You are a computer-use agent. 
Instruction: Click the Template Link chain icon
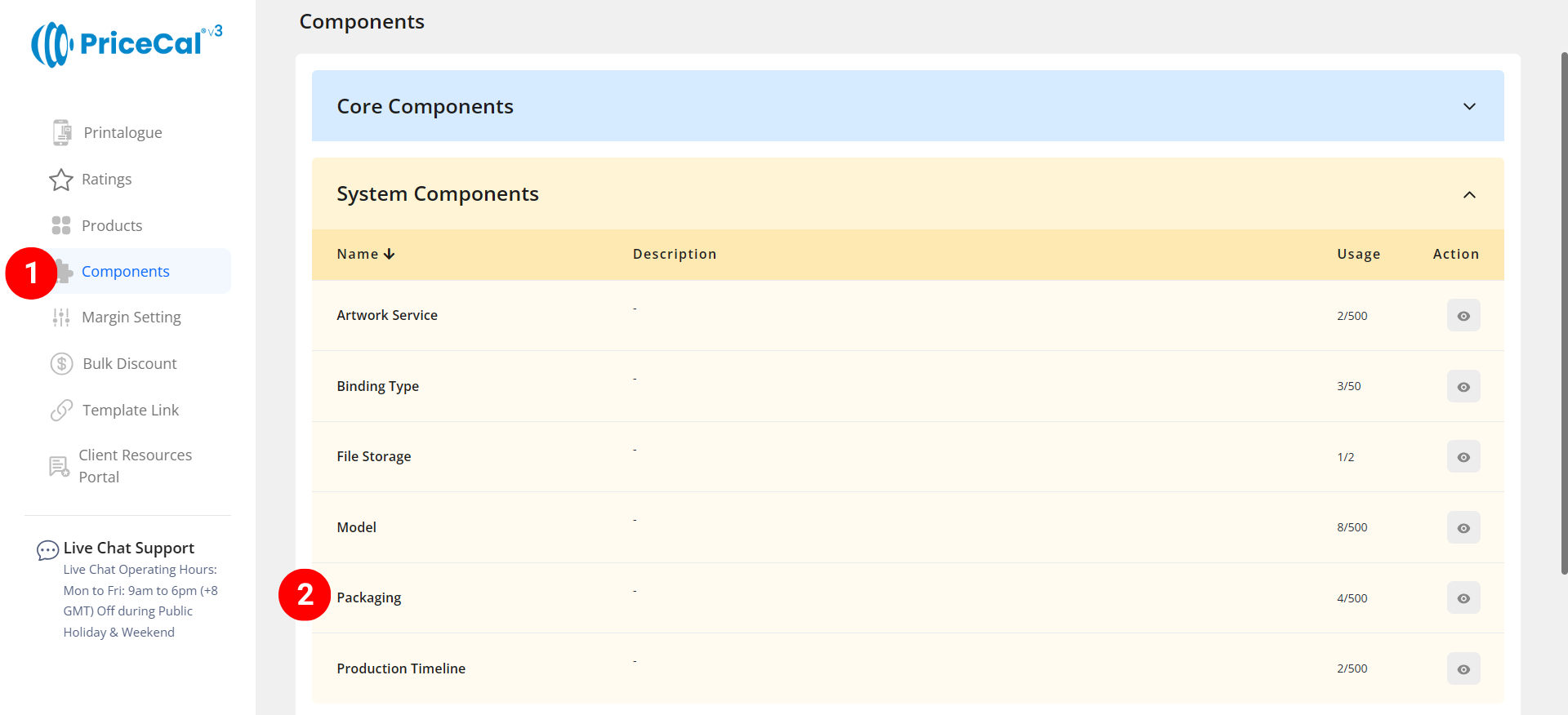pyautogui.click(x=61, y=411)
